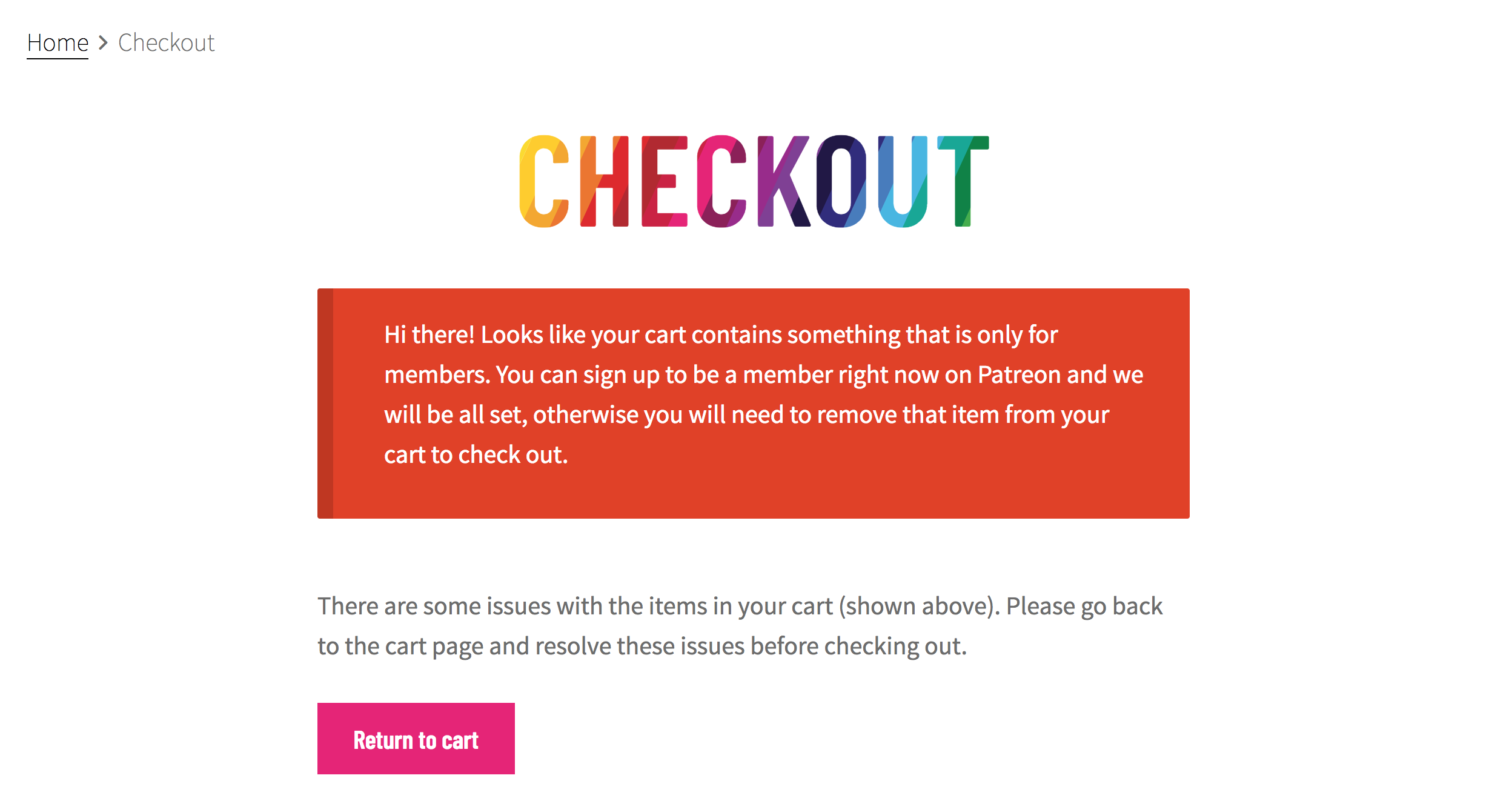The image size is (1512, 801).
Task: Click the breadcrumb chevron separator arrow
Action: click(x=103, y=43)
